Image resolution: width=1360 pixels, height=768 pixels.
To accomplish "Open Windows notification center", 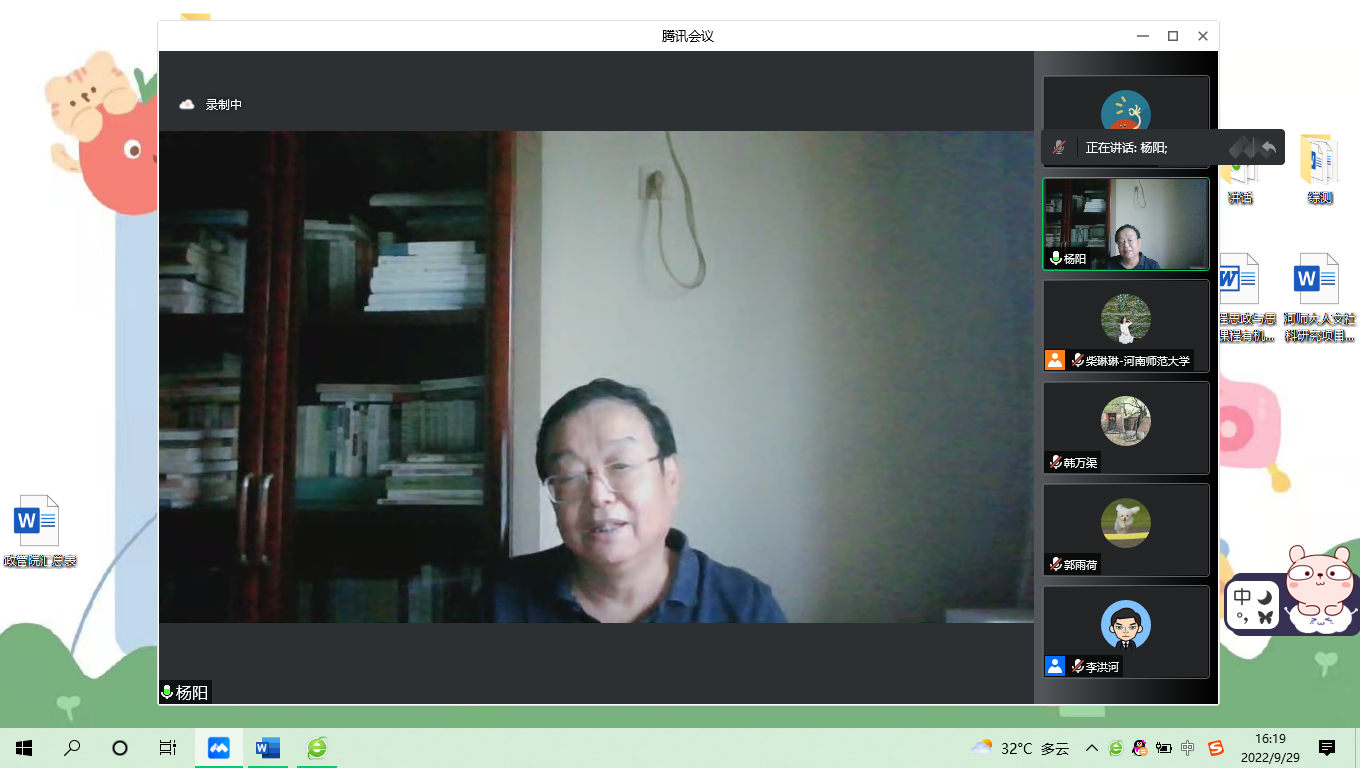I will [x=1327, y=748].
